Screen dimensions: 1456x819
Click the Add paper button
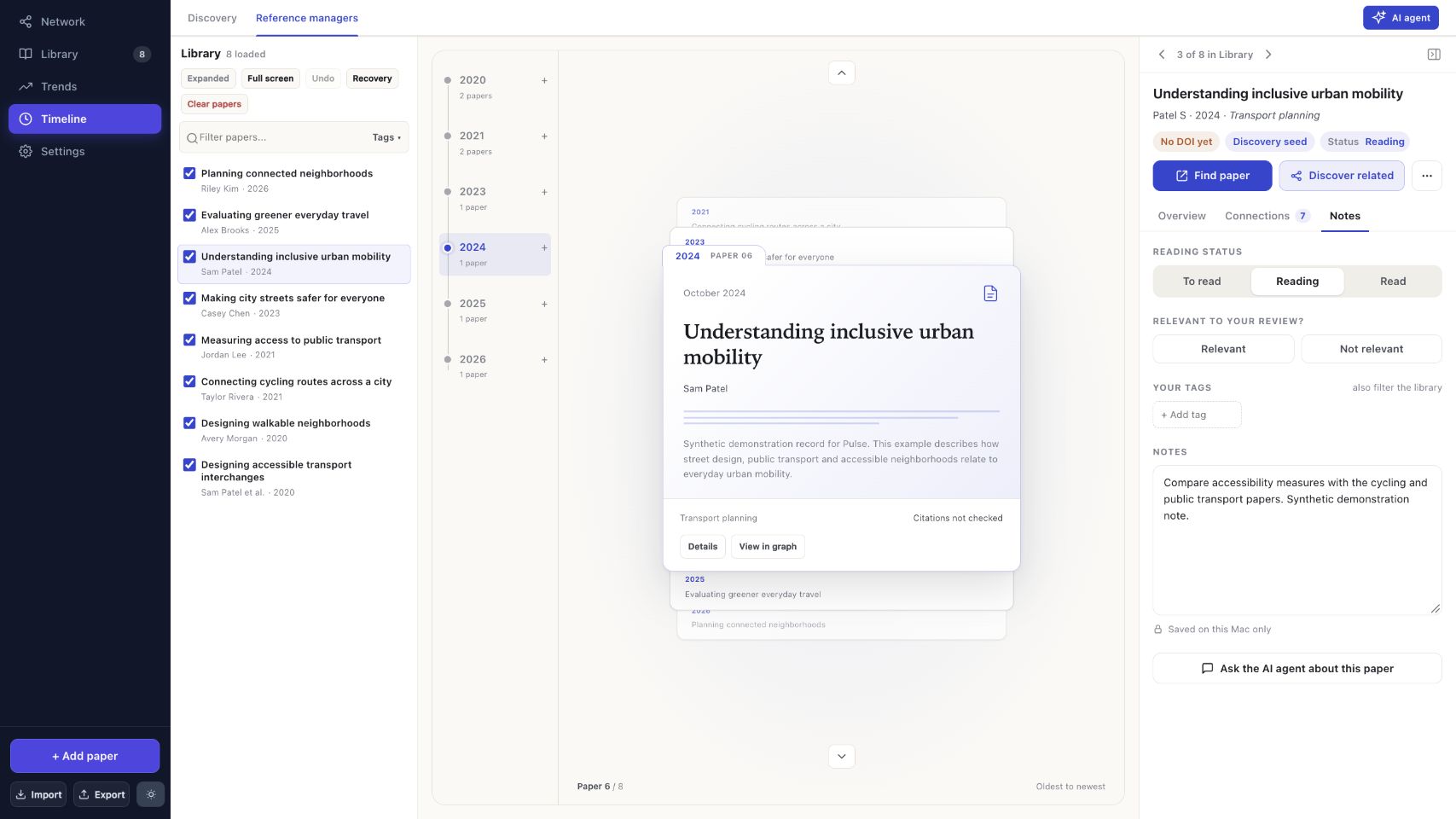click(84, 756)
